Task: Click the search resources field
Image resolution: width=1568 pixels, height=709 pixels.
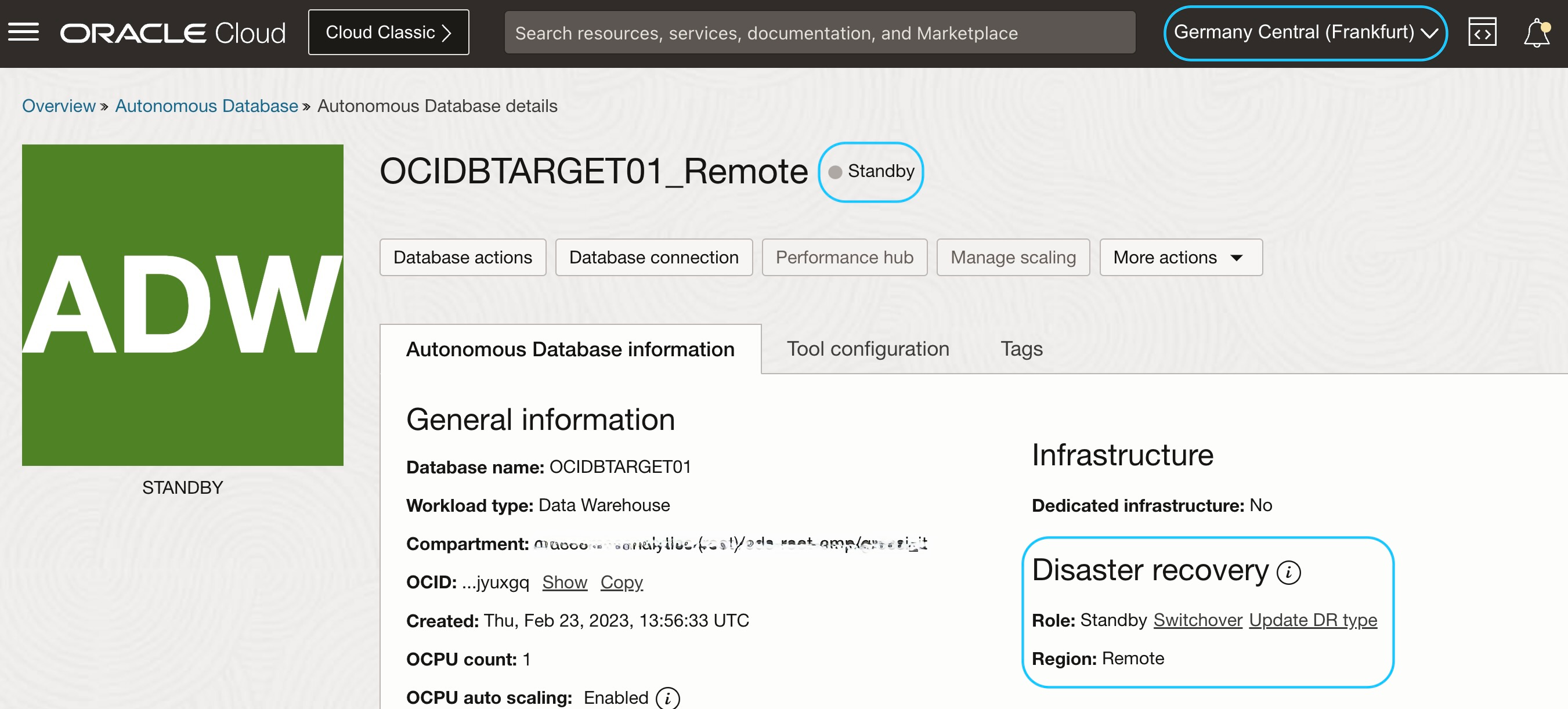Action: point(819,33)
